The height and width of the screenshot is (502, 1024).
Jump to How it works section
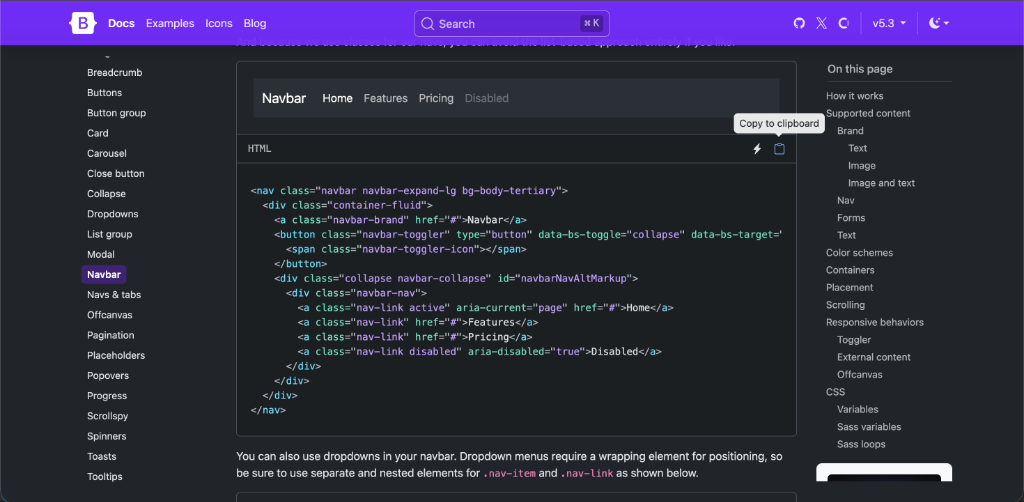click(854, 96)
